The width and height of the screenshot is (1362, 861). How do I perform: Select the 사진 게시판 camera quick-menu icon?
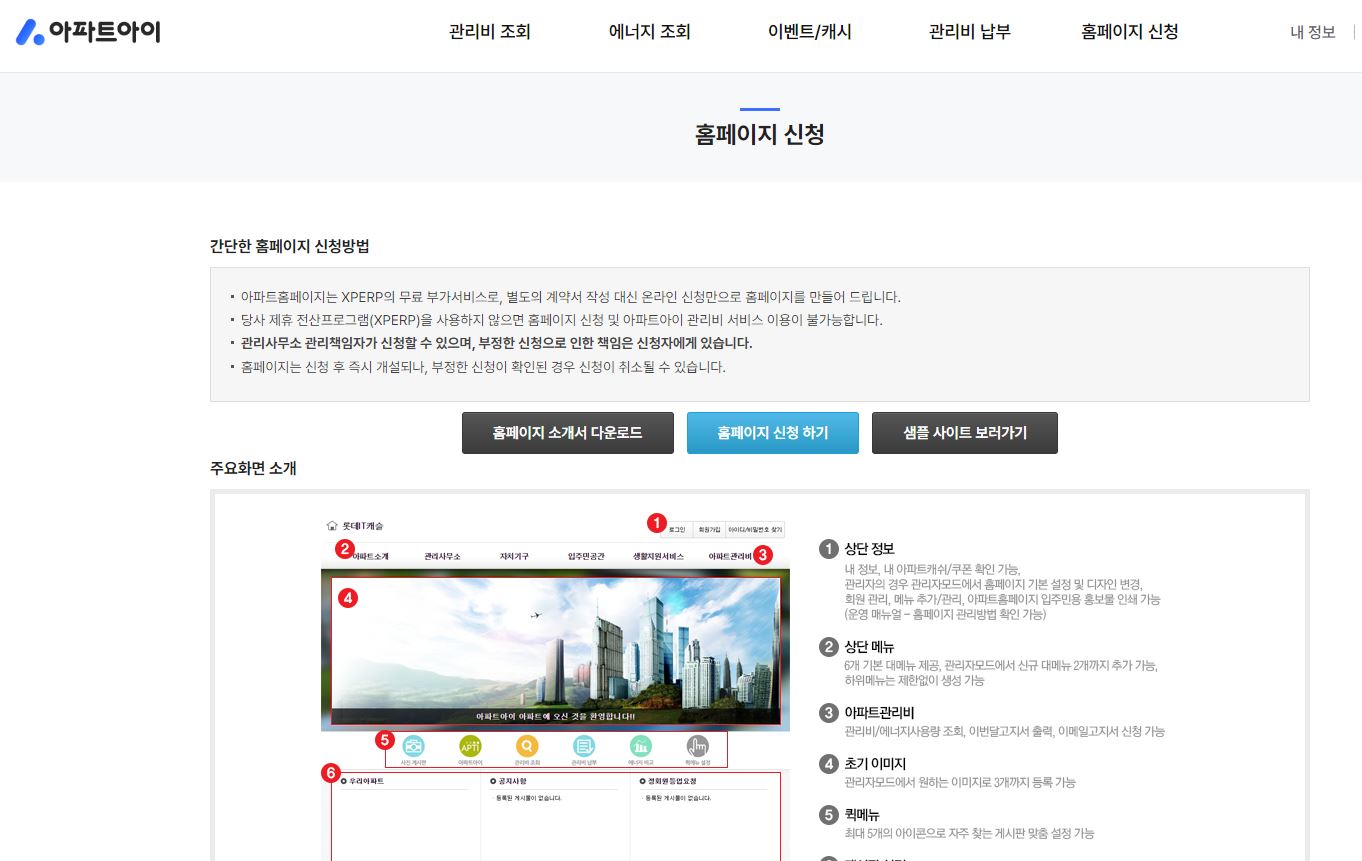412,746
